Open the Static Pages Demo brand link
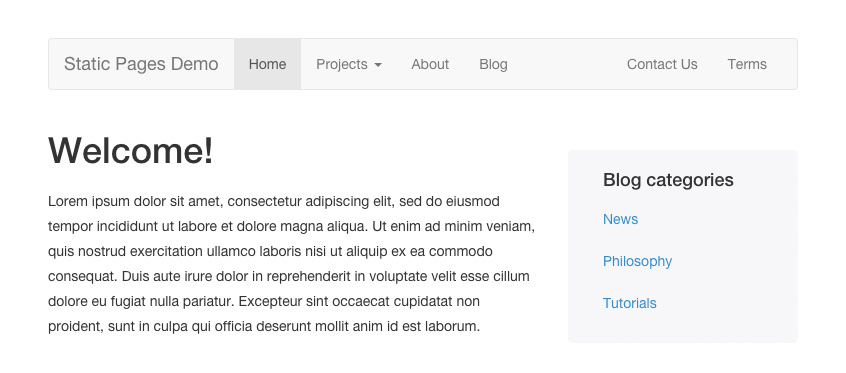 tap(141, 64)
